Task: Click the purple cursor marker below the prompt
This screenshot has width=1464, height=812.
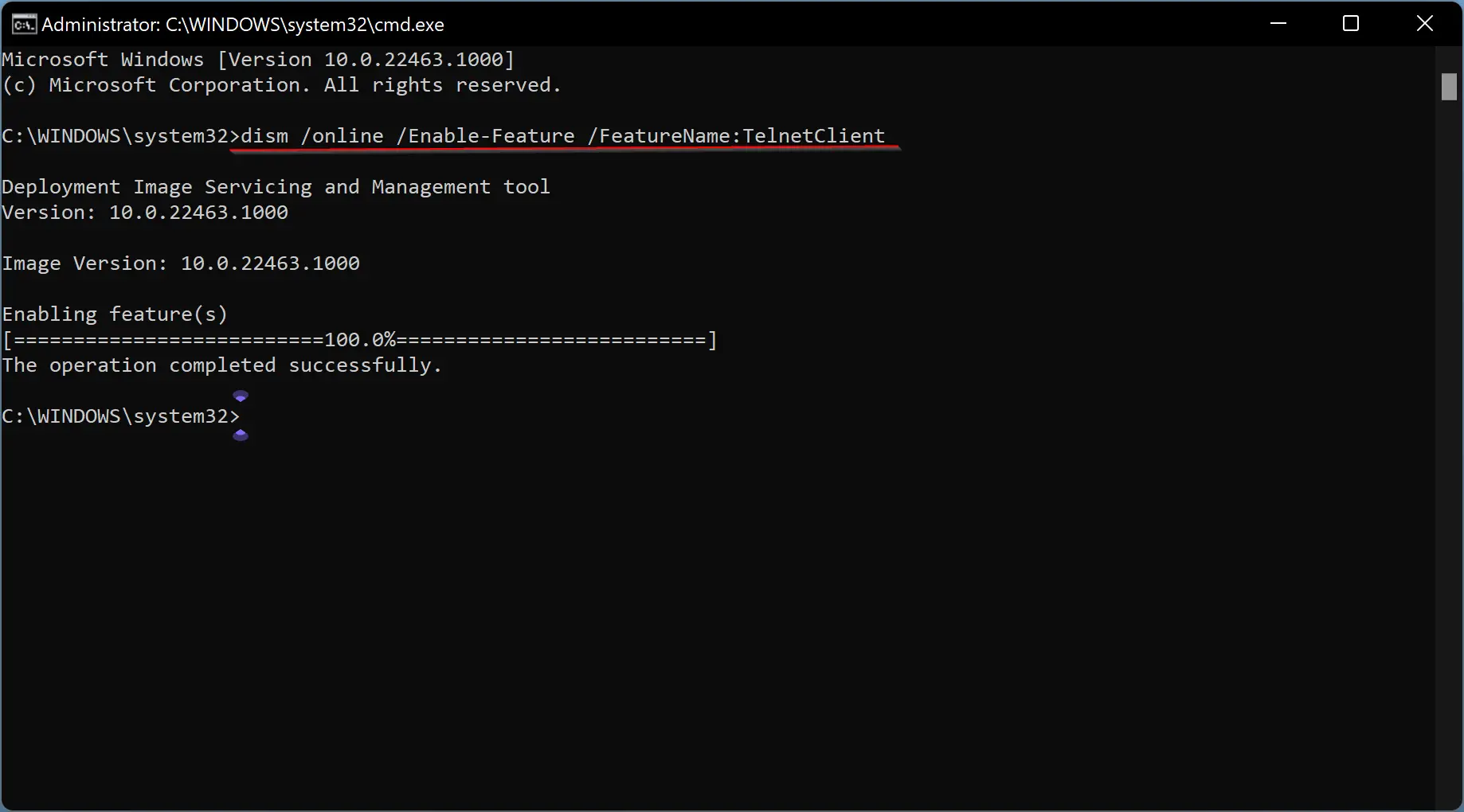Action: coord(241,435)
